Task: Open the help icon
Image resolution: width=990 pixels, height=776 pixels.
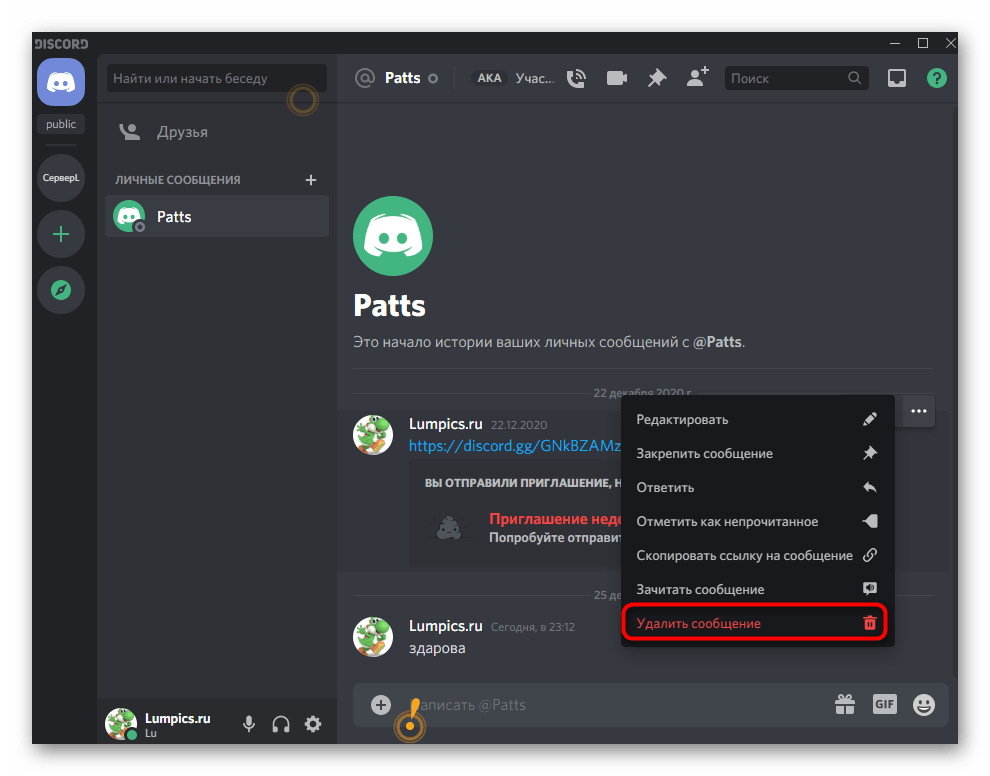Action: click(936, 78)
